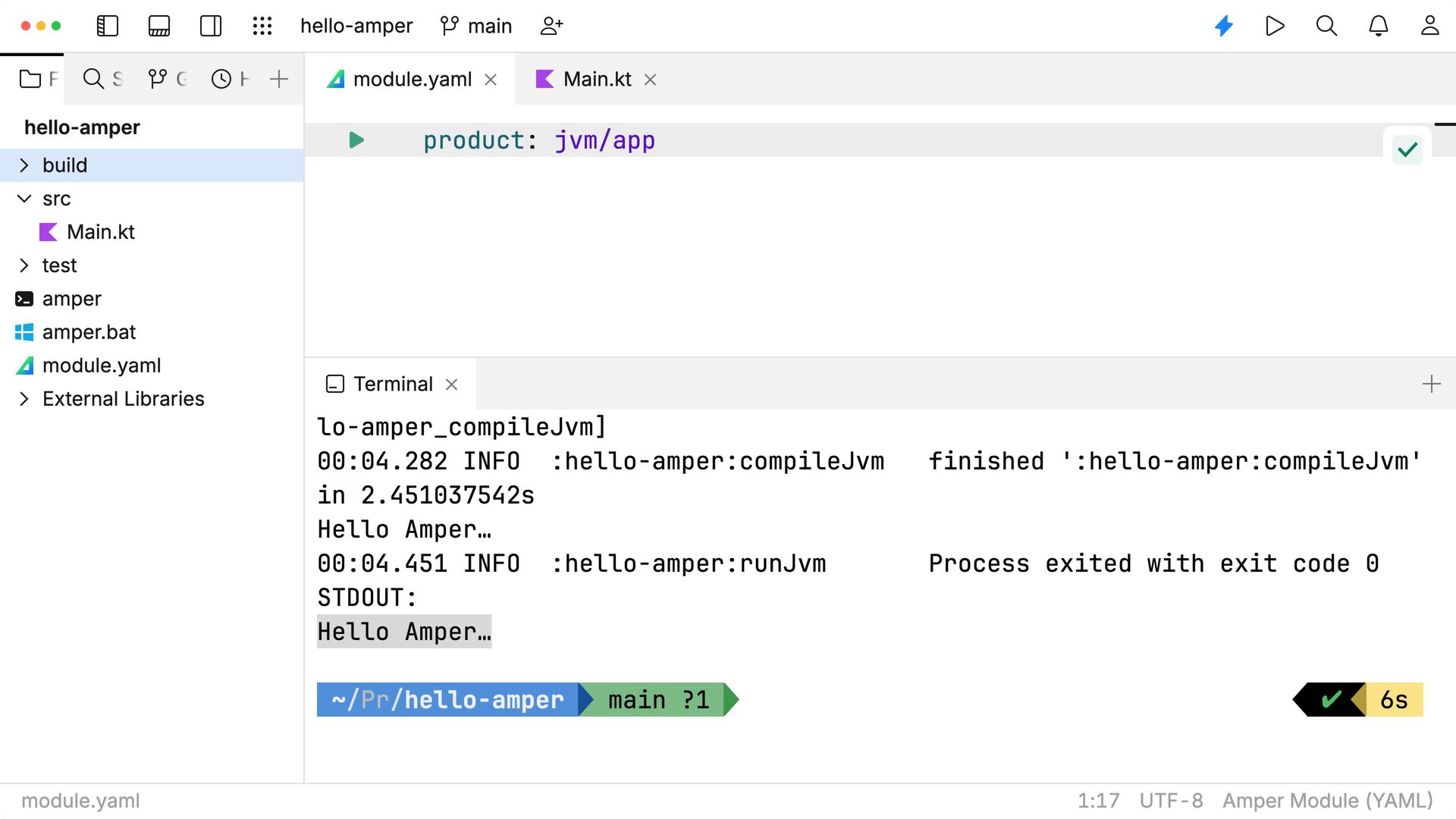
Task: Click the run gutter icon beside product
Action: (356, 140)
